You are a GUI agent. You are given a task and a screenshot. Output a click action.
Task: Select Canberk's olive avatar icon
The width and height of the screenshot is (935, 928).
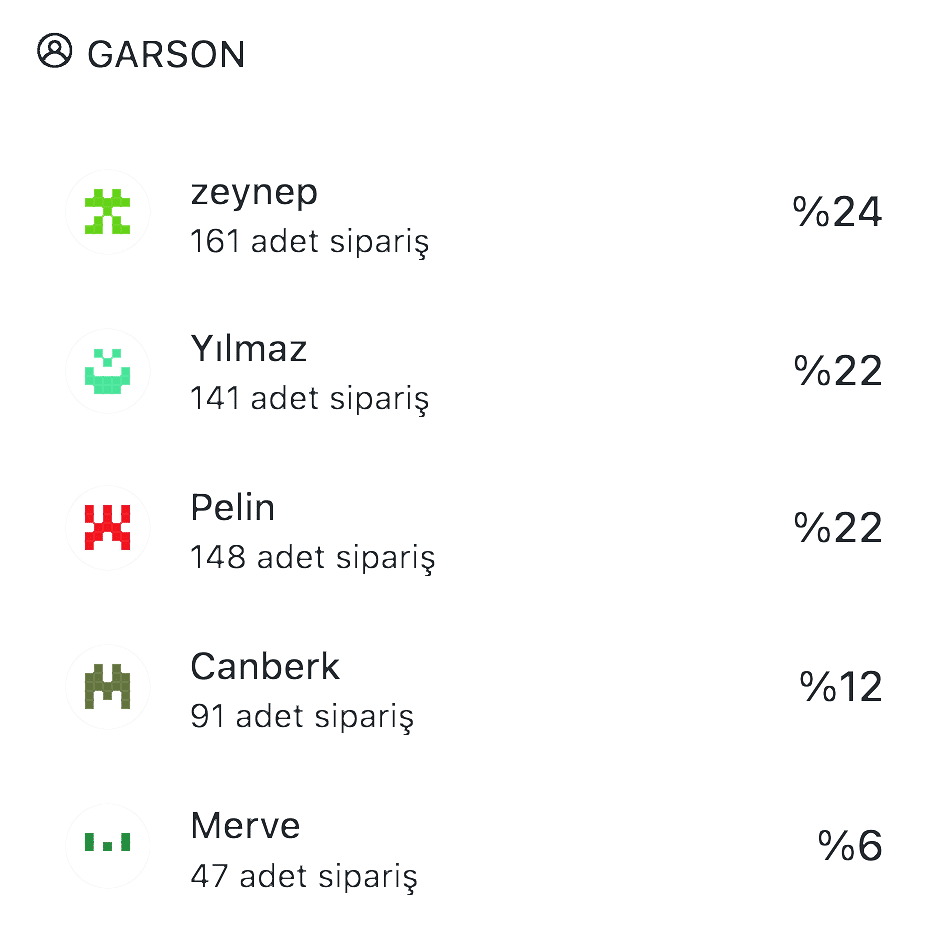point(108,687)
